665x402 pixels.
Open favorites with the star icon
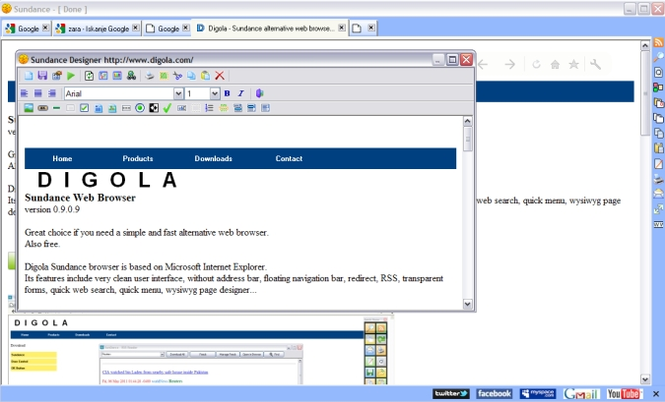(x=574, y=64)
